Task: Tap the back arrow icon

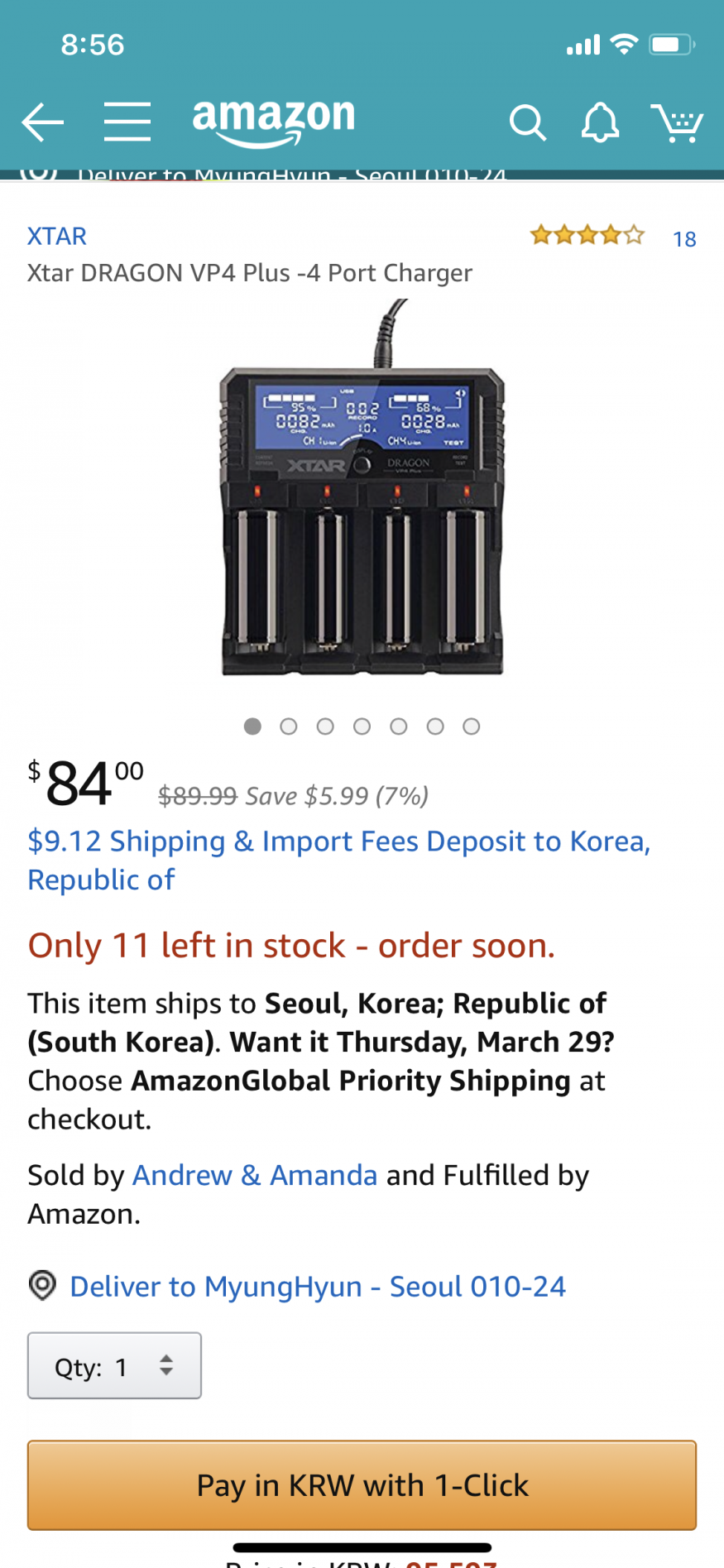Action: tap(43, 122)
